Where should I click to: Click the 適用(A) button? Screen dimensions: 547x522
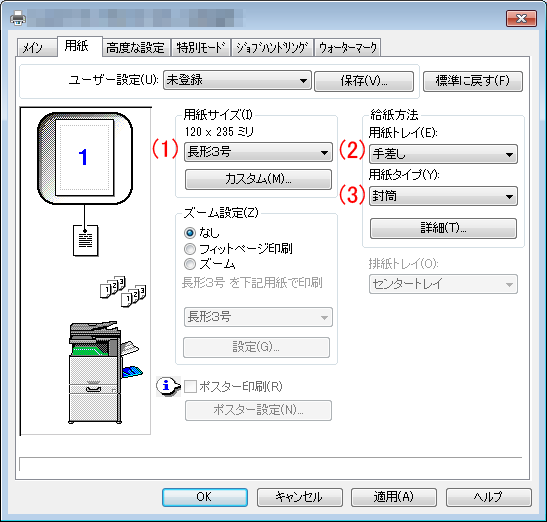click(394, 497)
